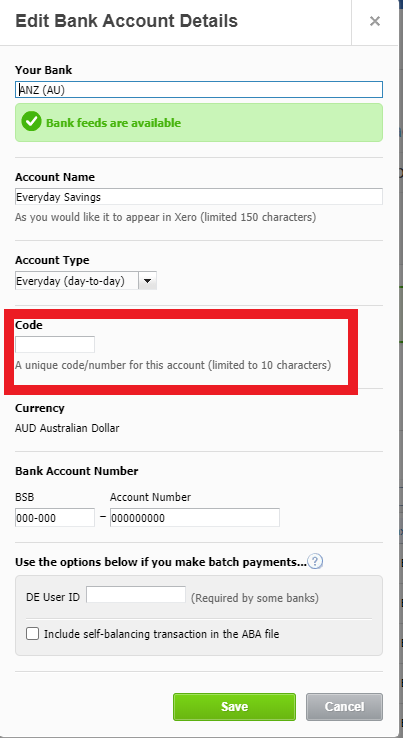Viewport: 403px width, 738px height.
Task: Click the BSB field showing 000-000
Action: tap(55, 518)
